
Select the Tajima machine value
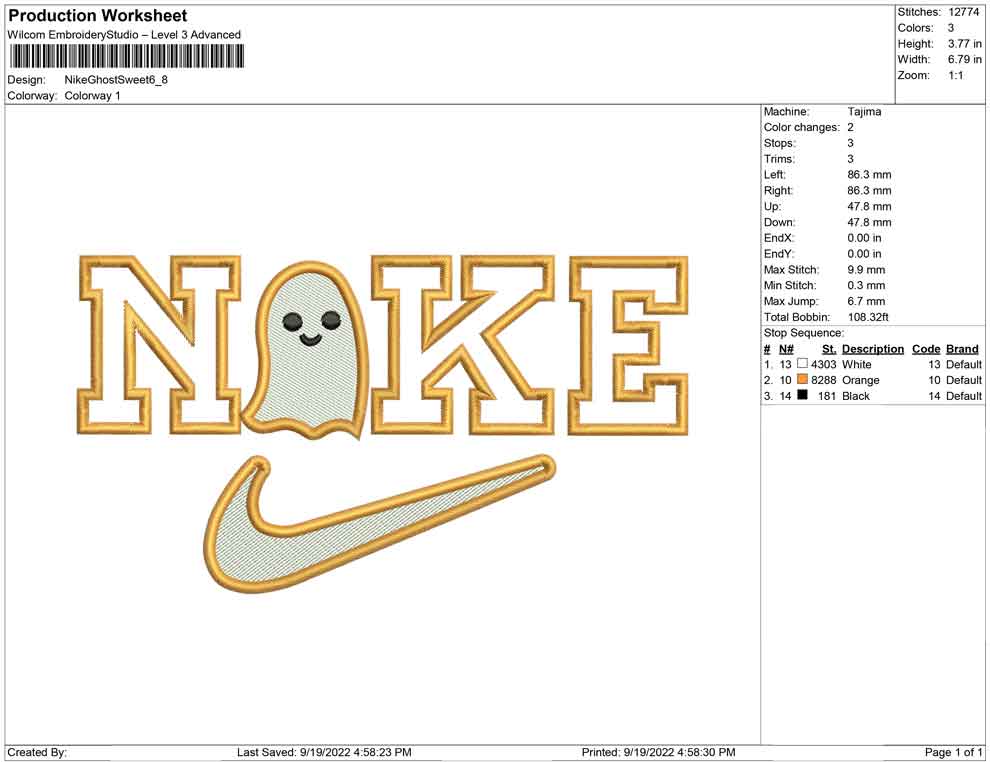pos(864,112)
